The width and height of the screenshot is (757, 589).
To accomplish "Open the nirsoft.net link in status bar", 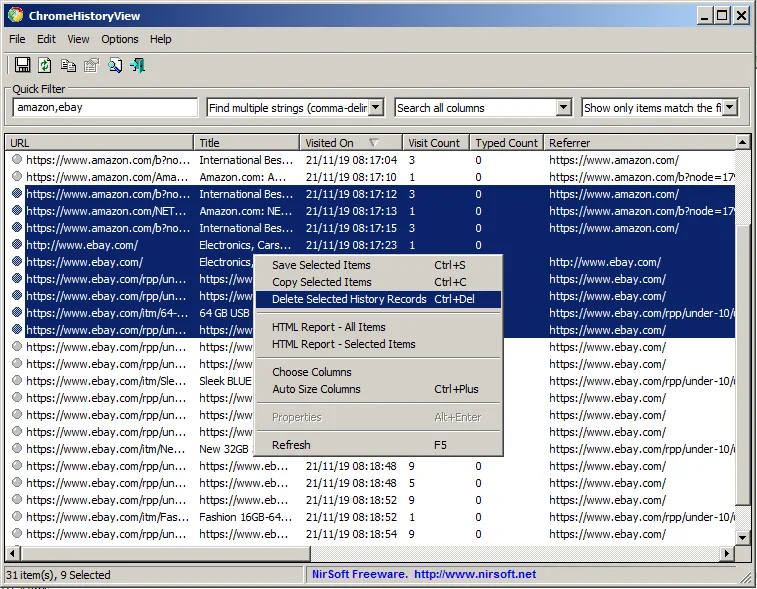I will [475, 574].
